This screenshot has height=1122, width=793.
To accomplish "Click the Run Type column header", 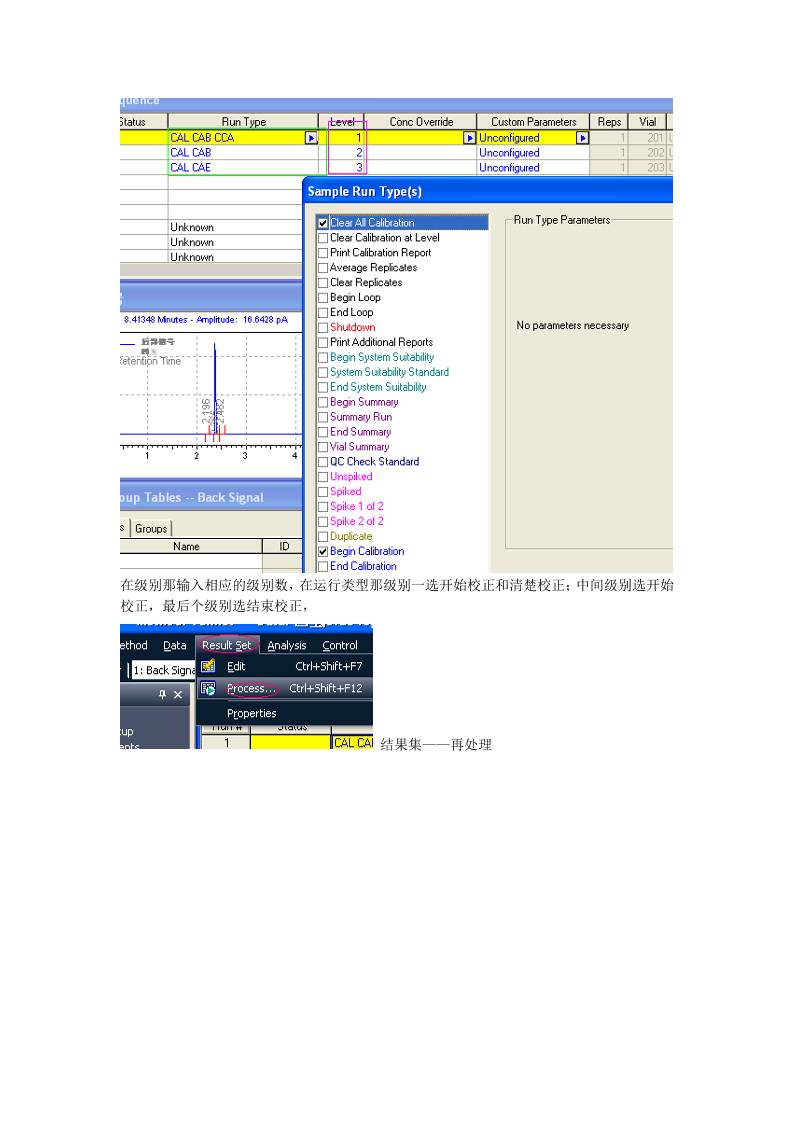I will click(x=243, y=122).
